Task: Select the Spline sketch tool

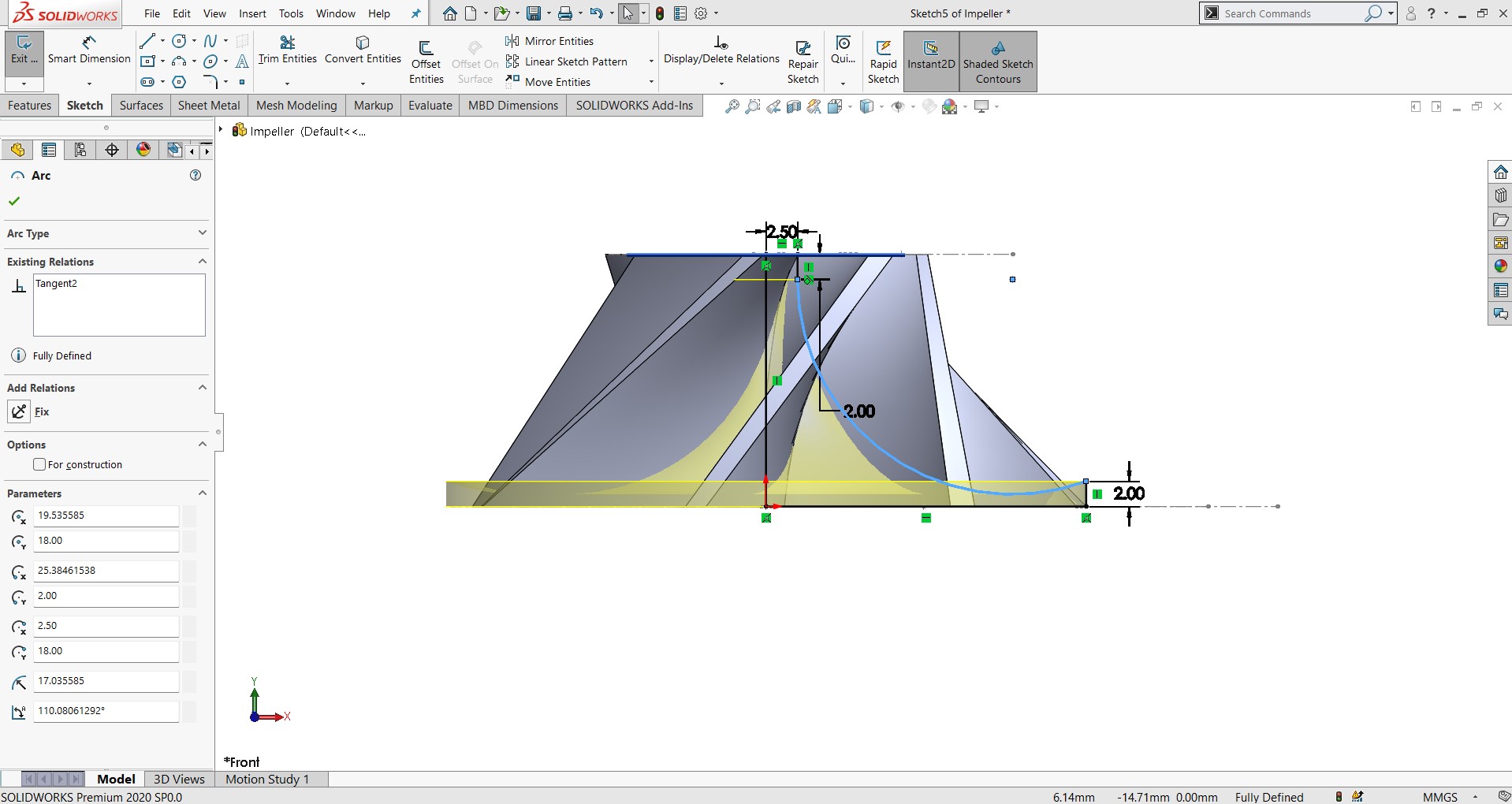Action: click(210, 40)
